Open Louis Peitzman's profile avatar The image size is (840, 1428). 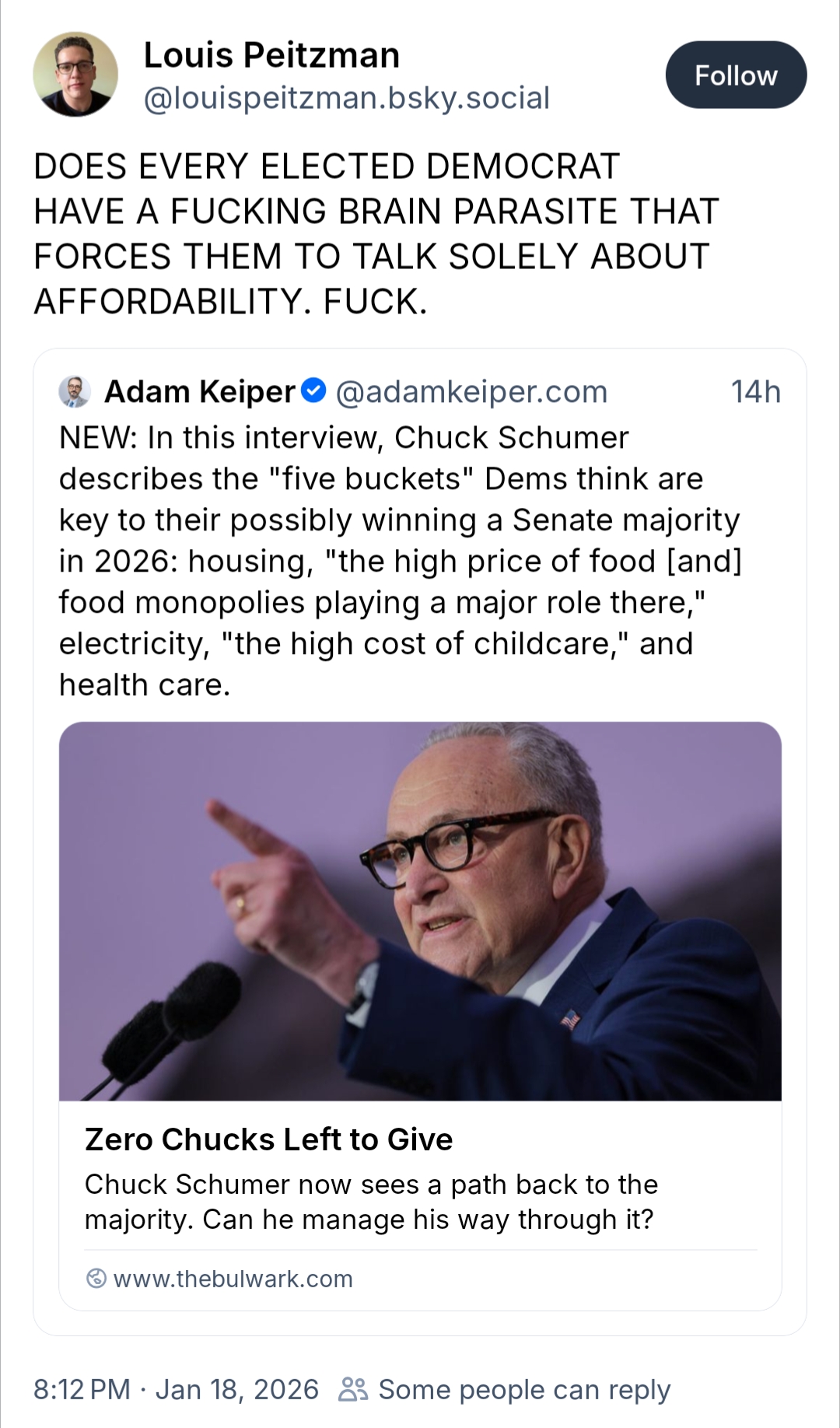pos(75,75)
